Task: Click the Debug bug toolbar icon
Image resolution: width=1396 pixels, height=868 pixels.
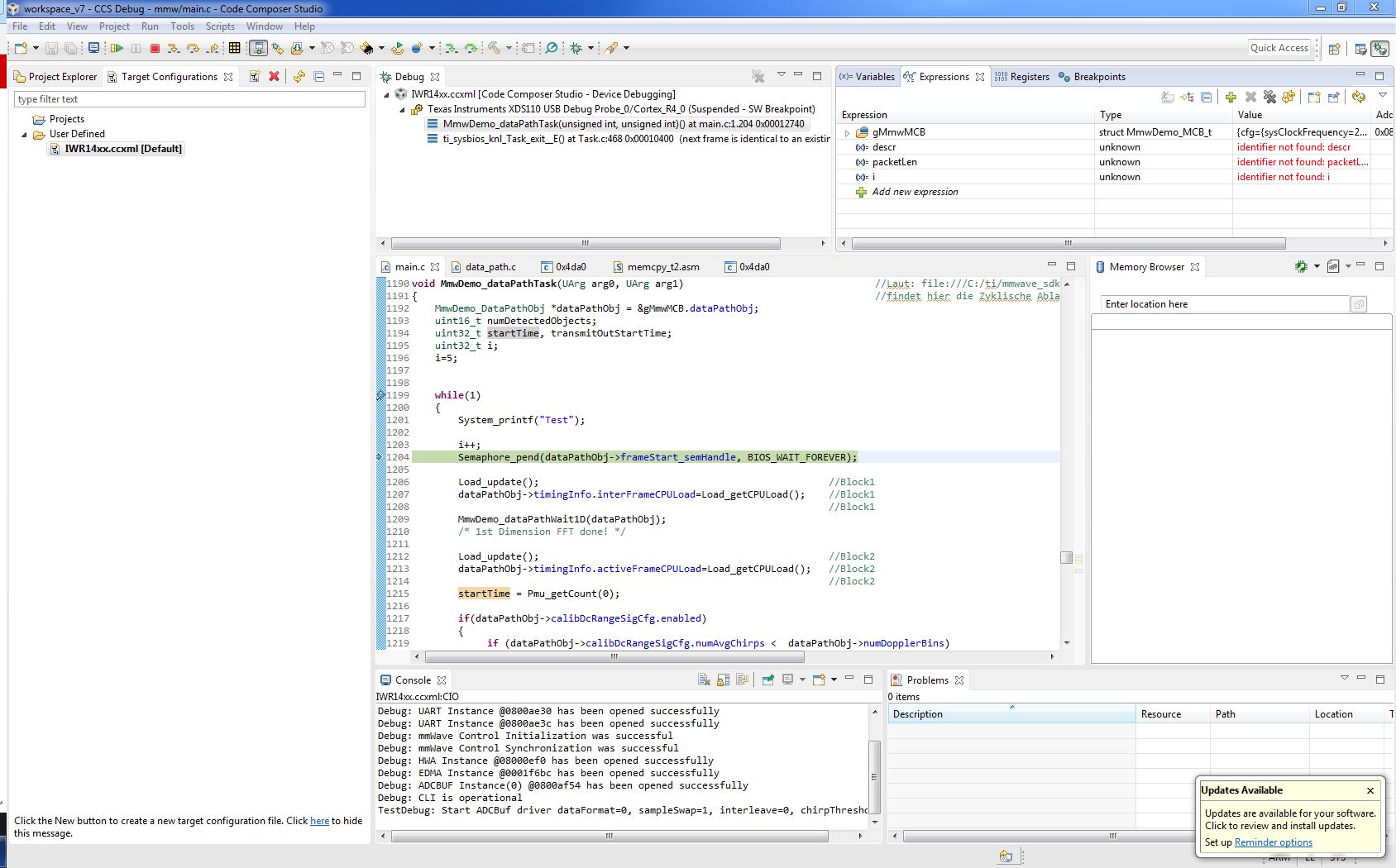Action: [x=576, y=49]
